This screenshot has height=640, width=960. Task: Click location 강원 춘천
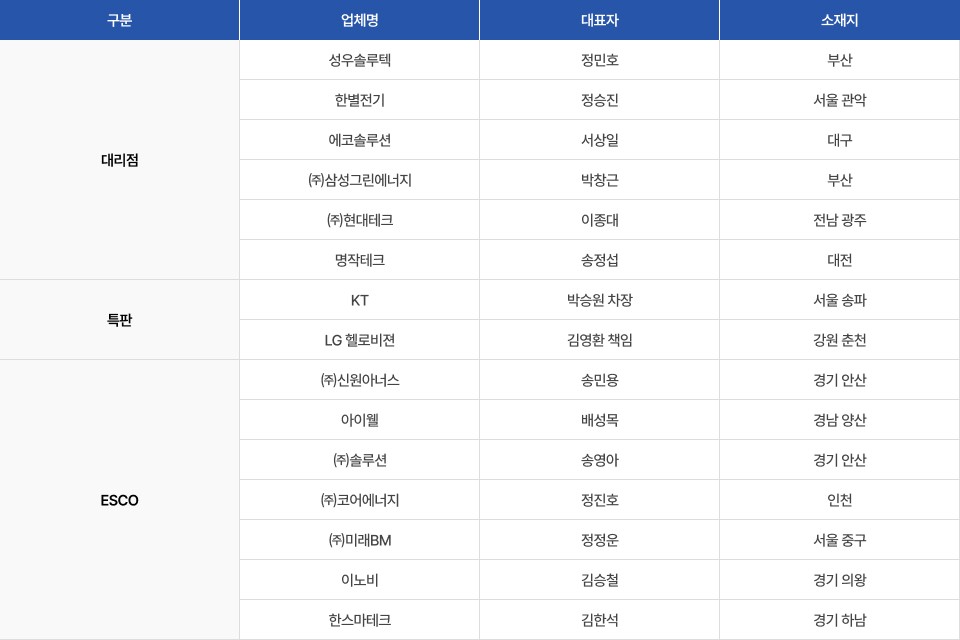839,340
